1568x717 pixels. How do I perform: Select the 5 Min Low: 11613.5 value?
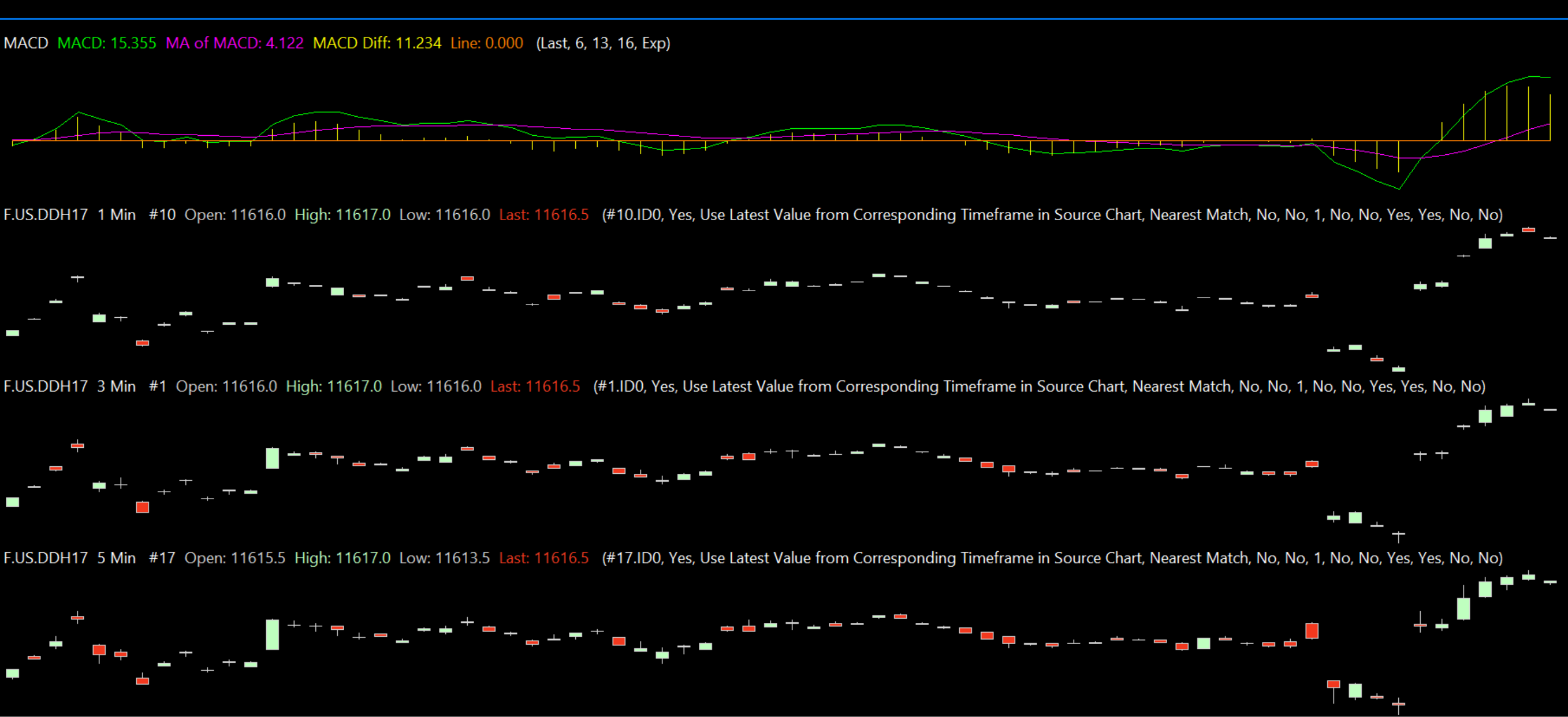point(444,558)
